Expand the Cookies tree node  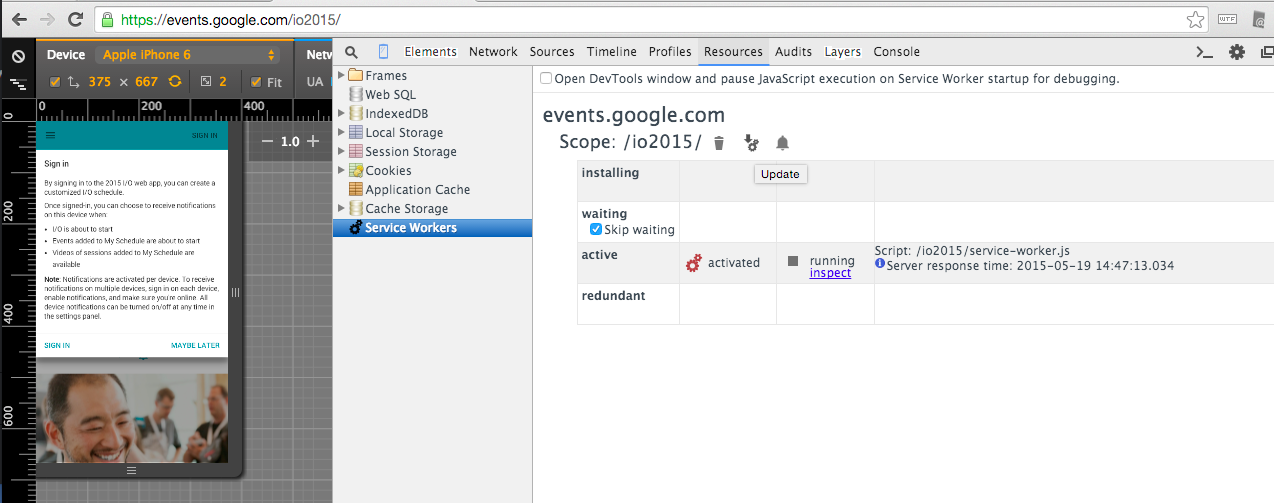pyautogui.click(x=341, y=170)
